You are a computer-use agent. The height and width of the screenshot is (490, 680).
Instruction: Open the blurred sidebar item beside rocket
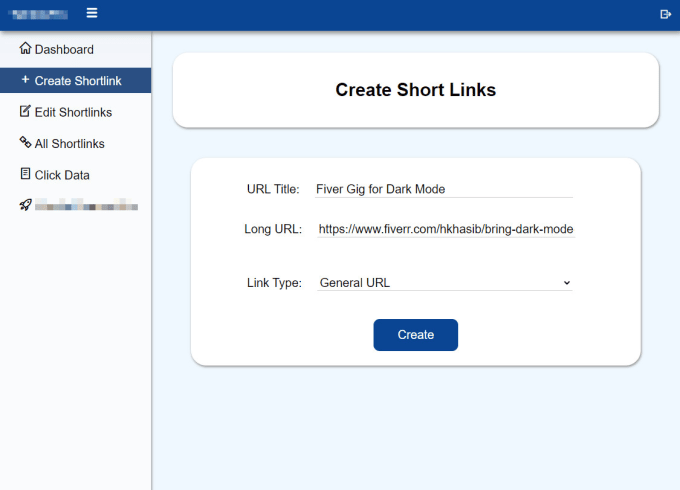(x=86, y=205)
